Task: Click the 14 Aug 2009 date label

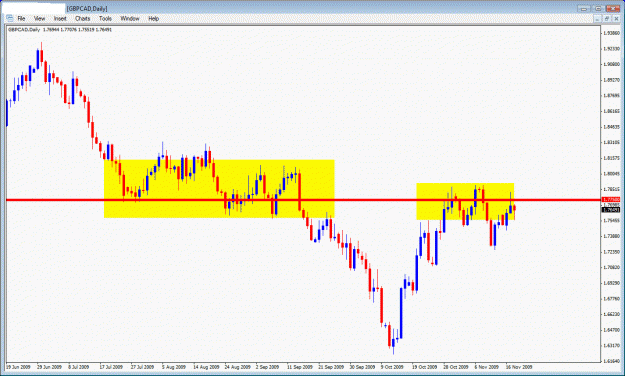Action: tap(206, 367)
